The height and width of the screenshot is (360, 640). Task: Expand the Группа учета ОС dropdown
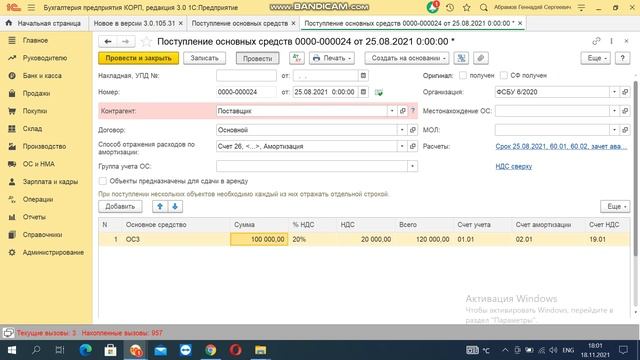413,166
